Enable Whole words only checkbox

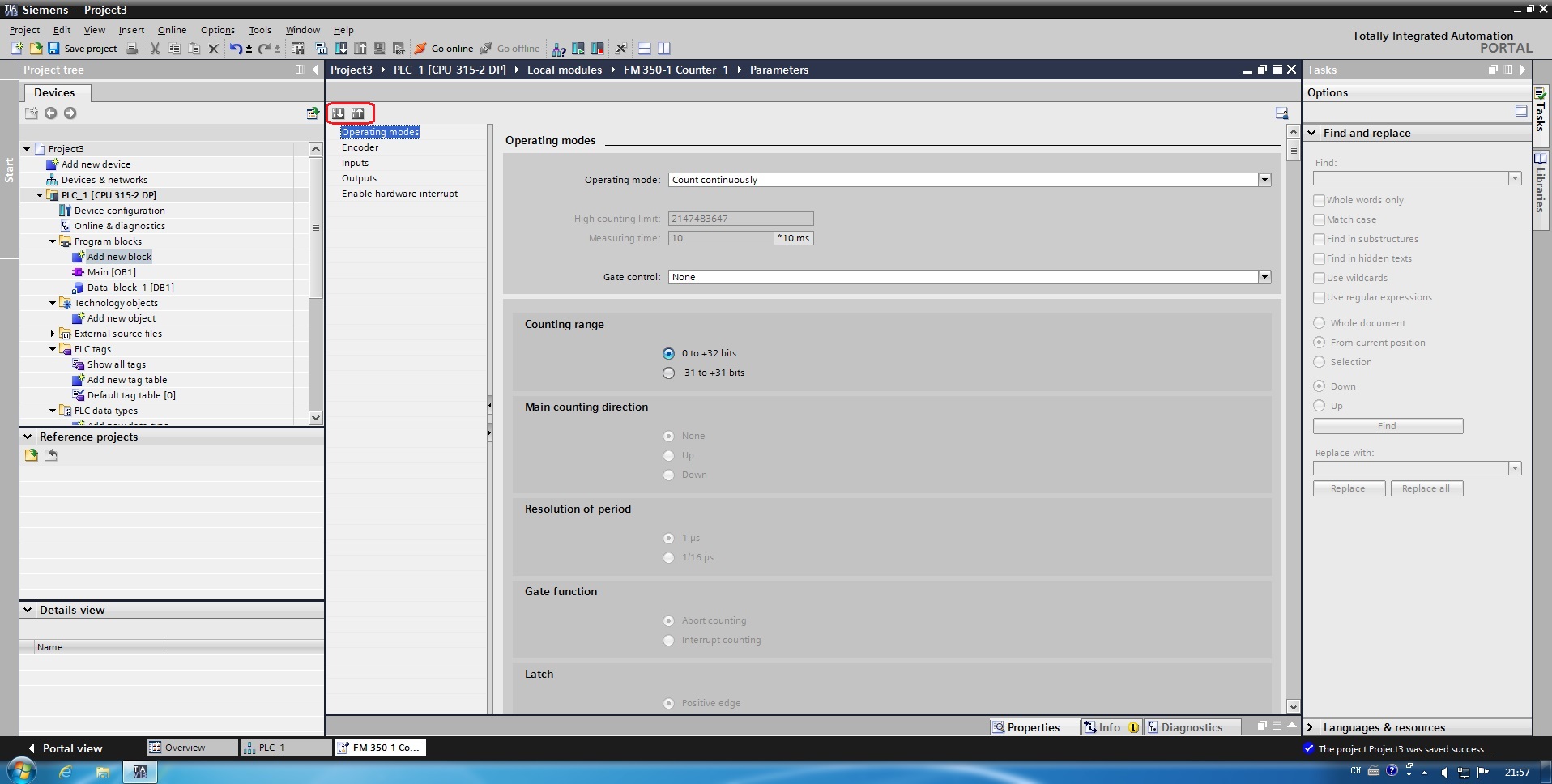pos(1319,200)
